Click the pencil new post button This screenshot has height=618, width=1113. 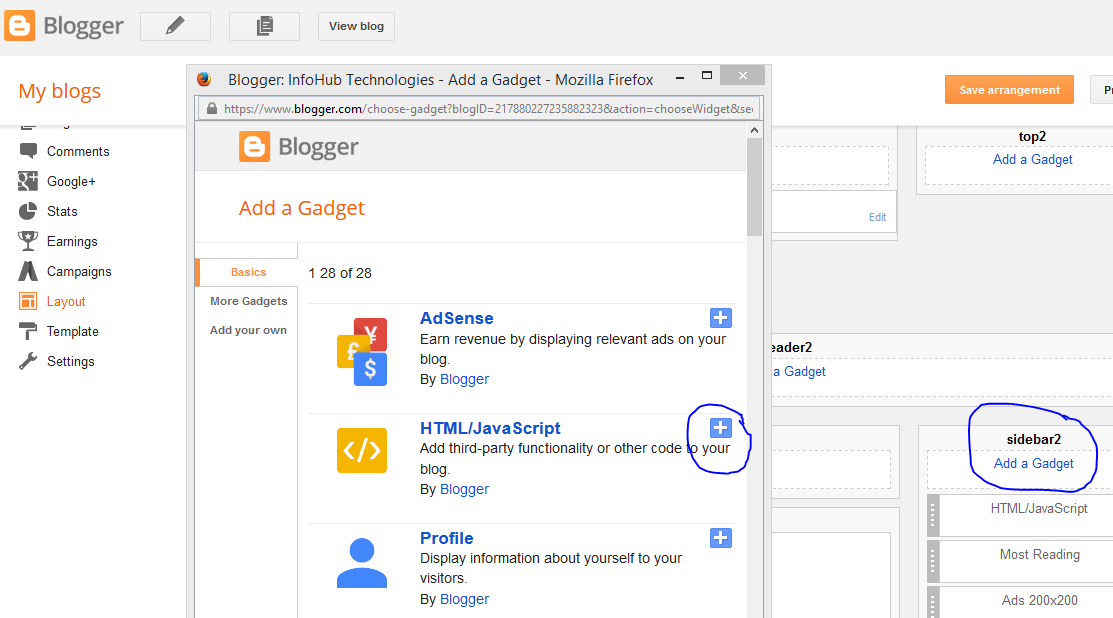[x=175, y=26]
